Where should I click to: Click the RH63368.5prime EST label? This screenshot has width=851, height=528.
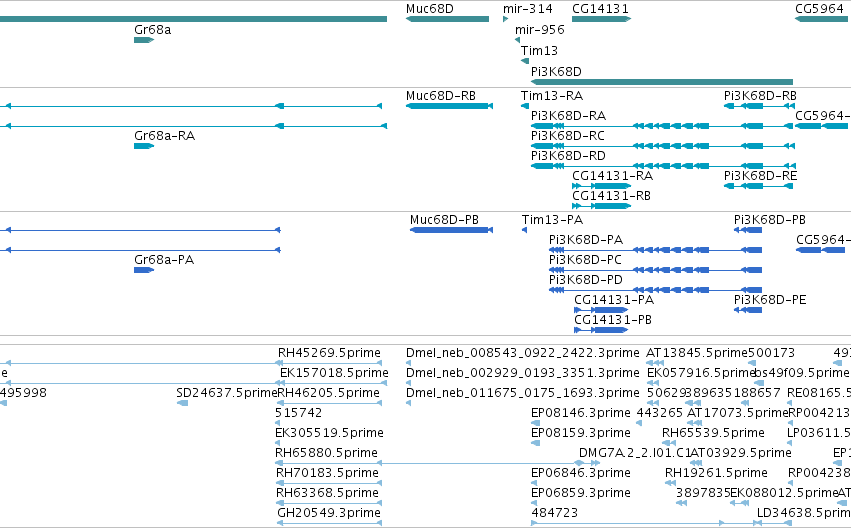[x=327, y=493]
